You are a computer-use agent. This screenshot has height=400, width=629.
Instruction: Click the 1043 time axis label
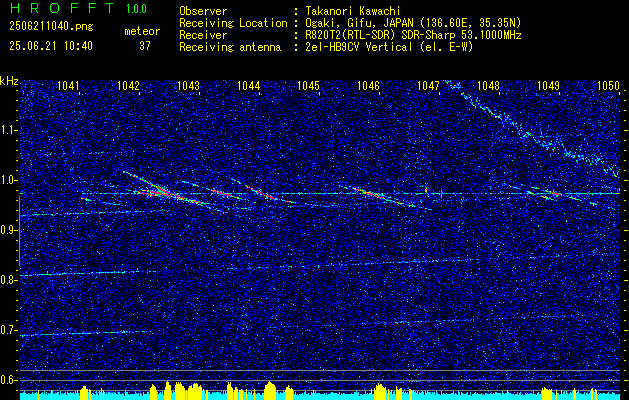coord(188,85)
